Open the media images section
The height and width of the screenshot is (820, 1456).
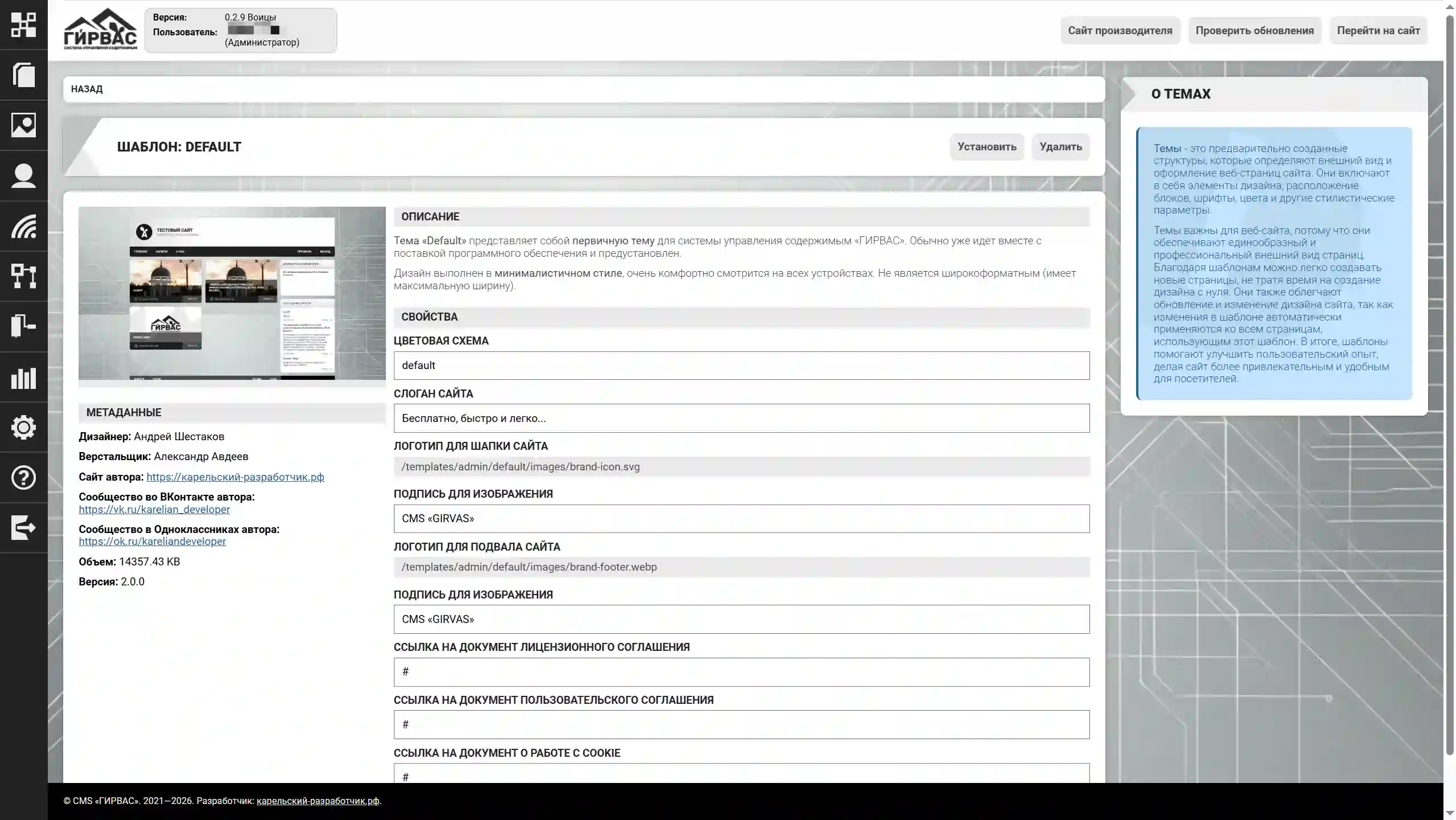(23, 125)
